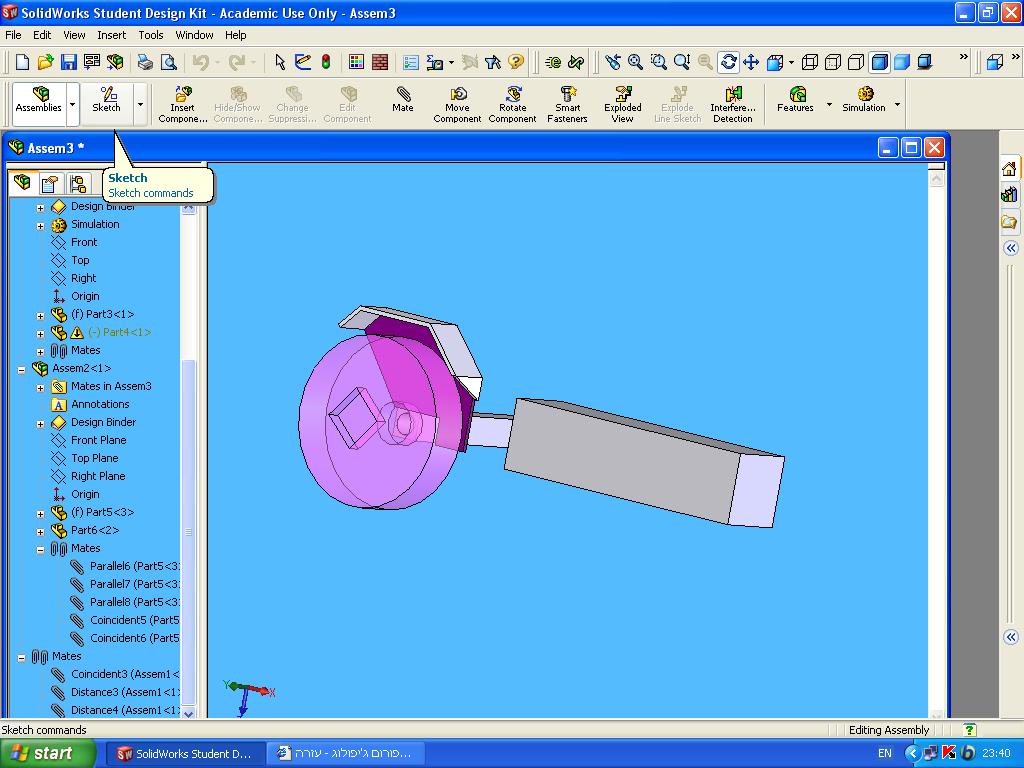Open the Assemblies toolbar dropdown arrow
The width and height of the screenshot is (1024, 768).
73,104
